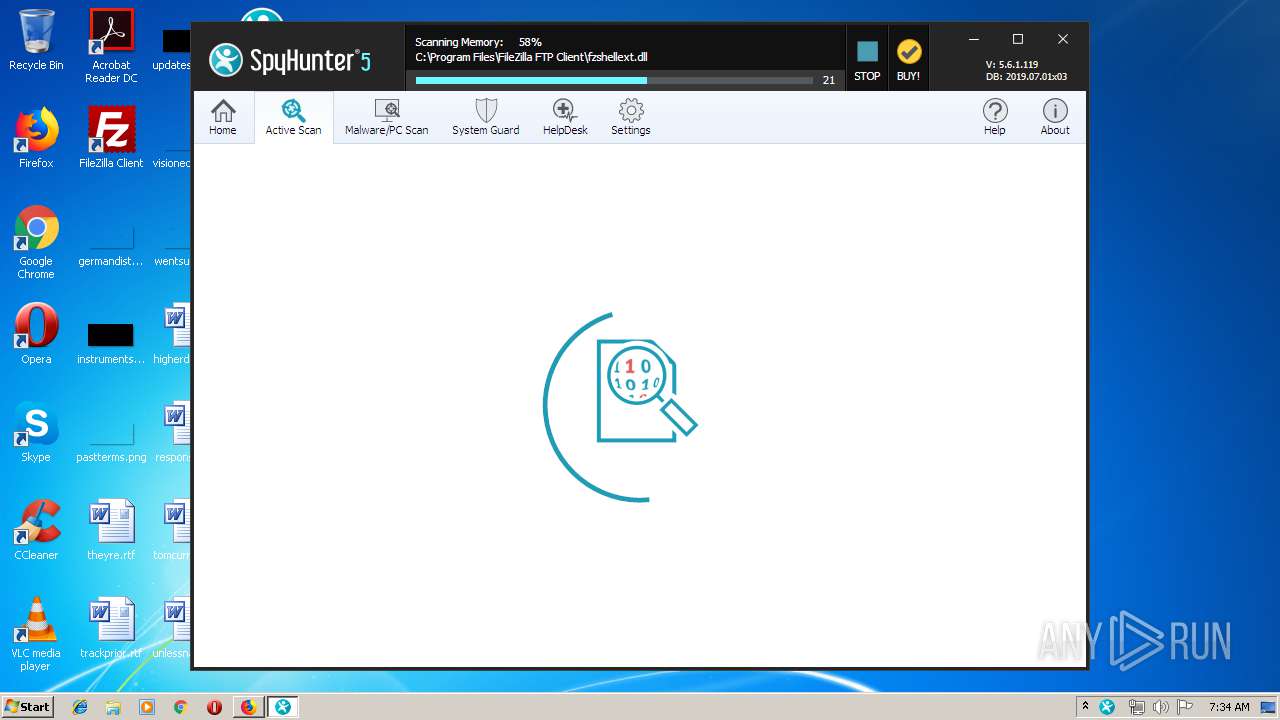The width and height of the screenshot is (1280, 720).
Task: Open Opera from the taskbar
Action: (x=214, y=707)
